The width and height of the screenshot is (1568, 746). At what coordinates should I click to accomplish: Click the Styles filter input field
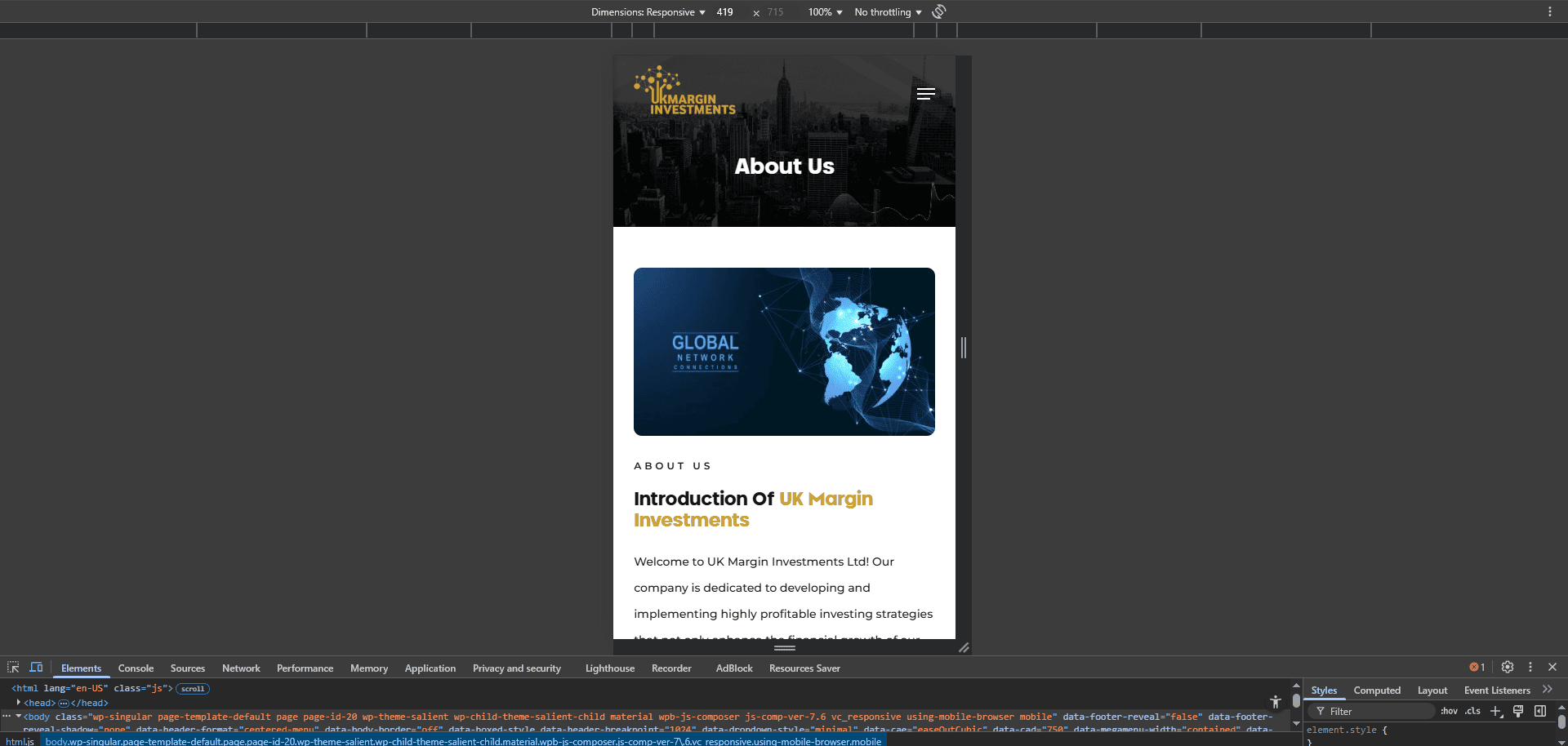coord(1372,711)
